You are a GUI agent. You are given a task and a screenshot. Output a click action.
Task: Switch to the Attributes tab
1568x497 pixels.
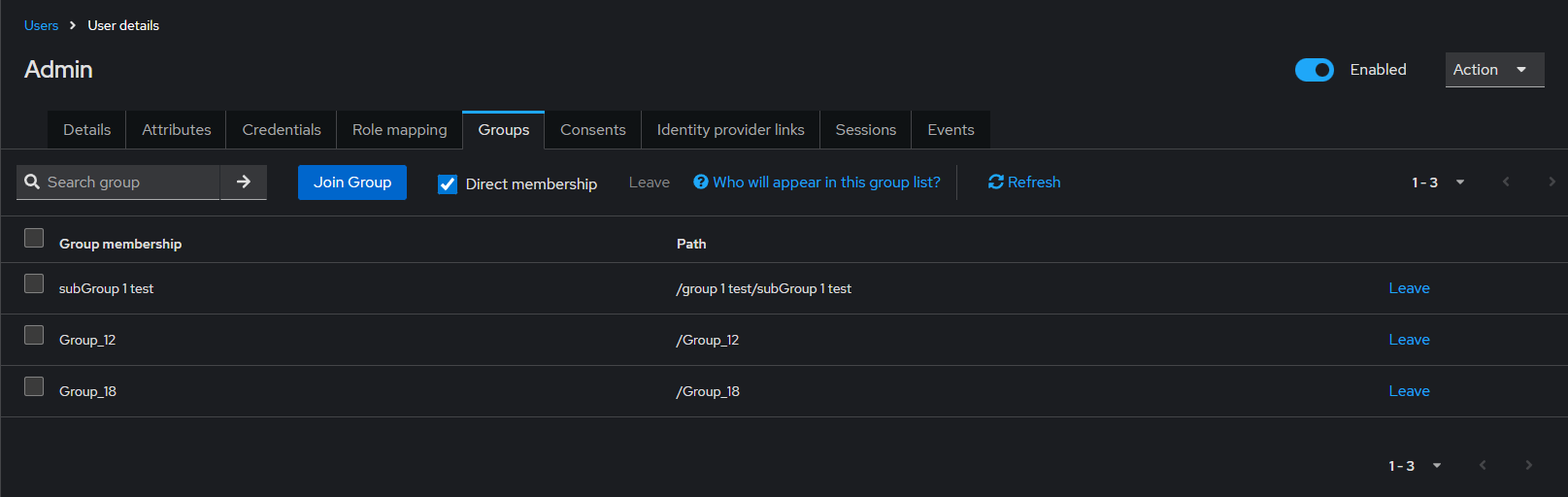tap(177, 130)
